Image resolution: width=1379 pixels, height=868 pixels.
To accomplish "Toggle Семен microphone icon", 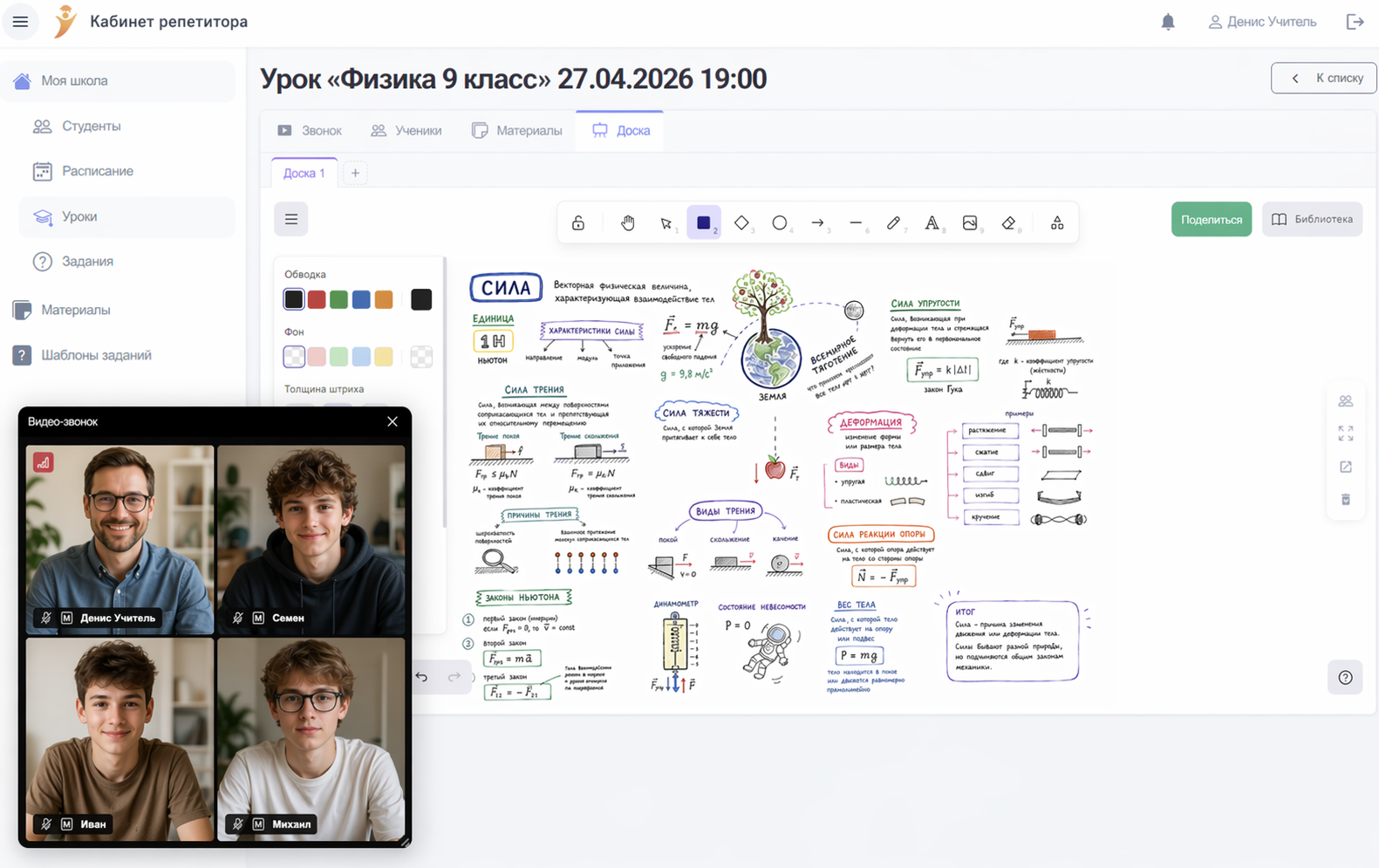I will click(238, 618).
